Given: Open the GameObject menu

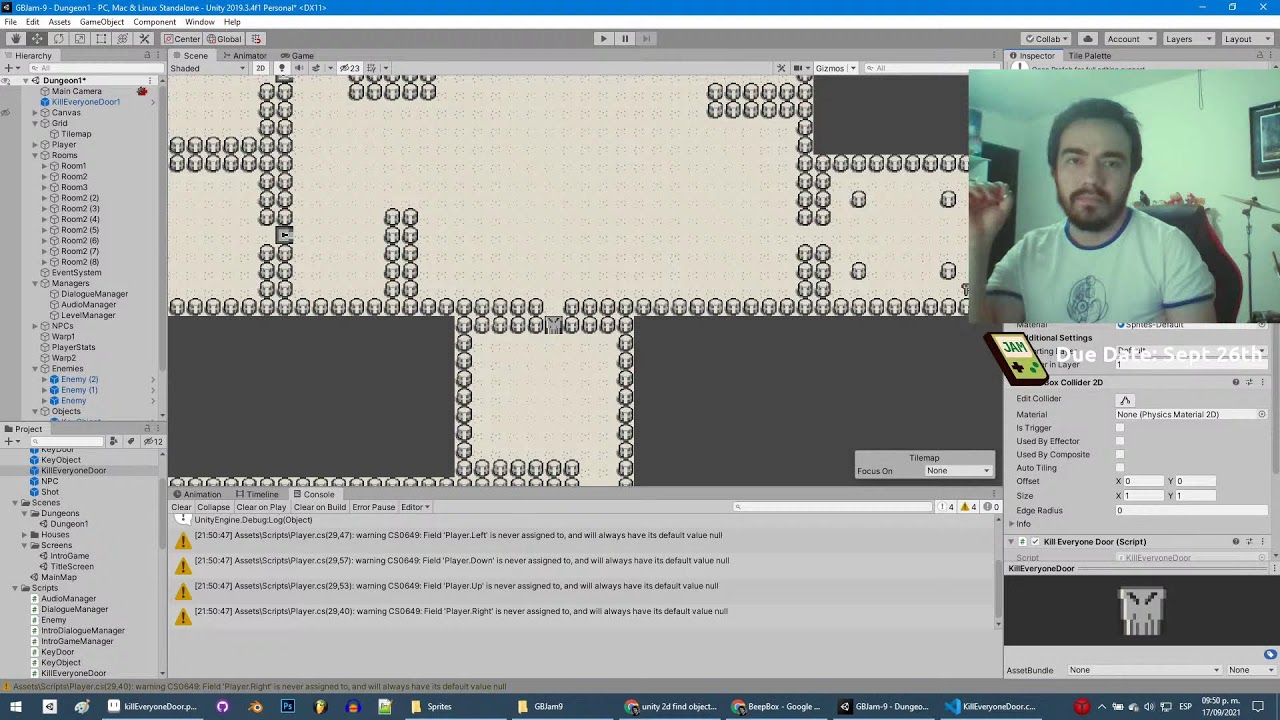Looking at the screenshot, I should tap(102, 22).
